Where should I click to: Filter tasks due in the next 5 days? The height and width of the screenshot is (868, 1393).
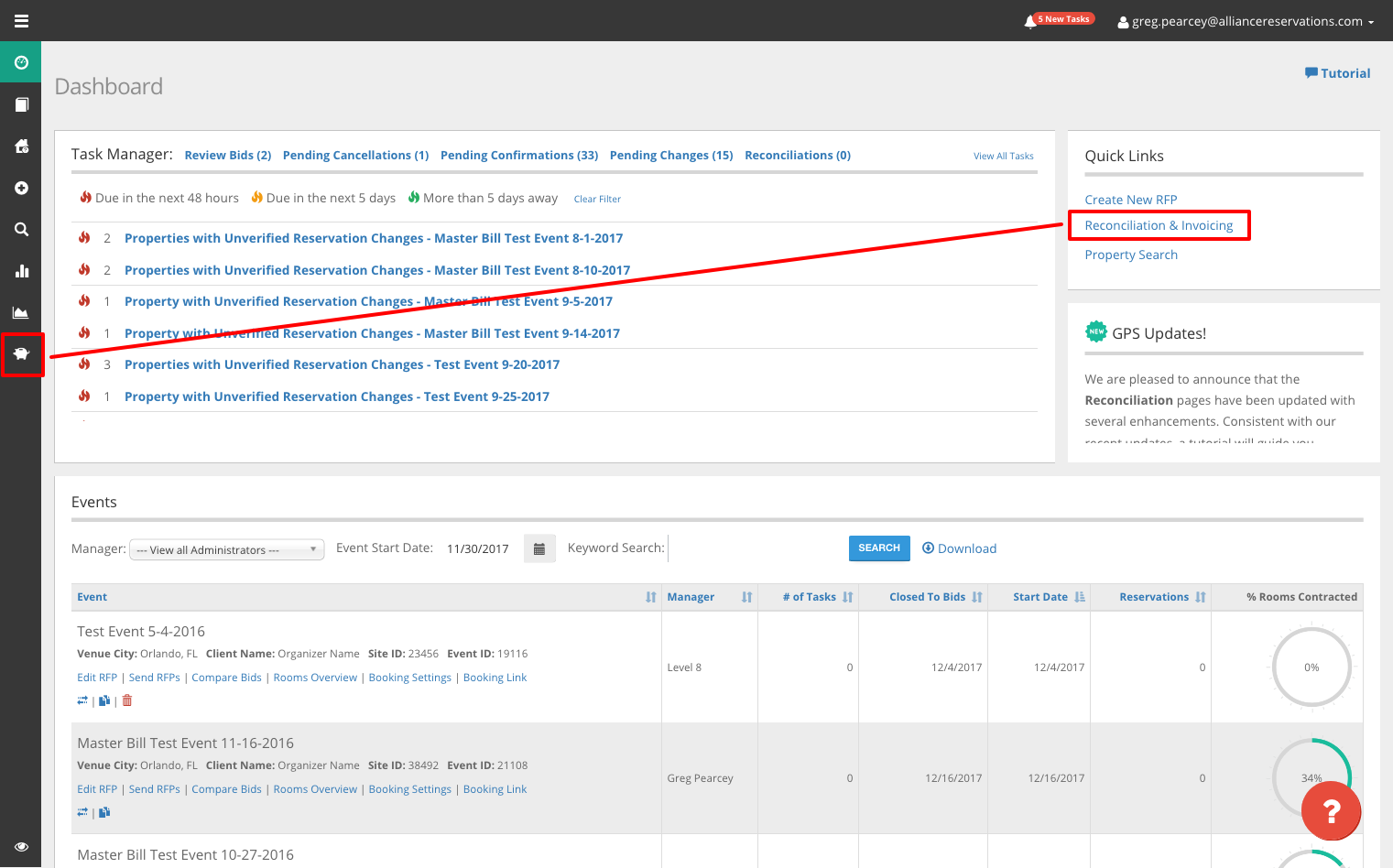pos(324,198)
